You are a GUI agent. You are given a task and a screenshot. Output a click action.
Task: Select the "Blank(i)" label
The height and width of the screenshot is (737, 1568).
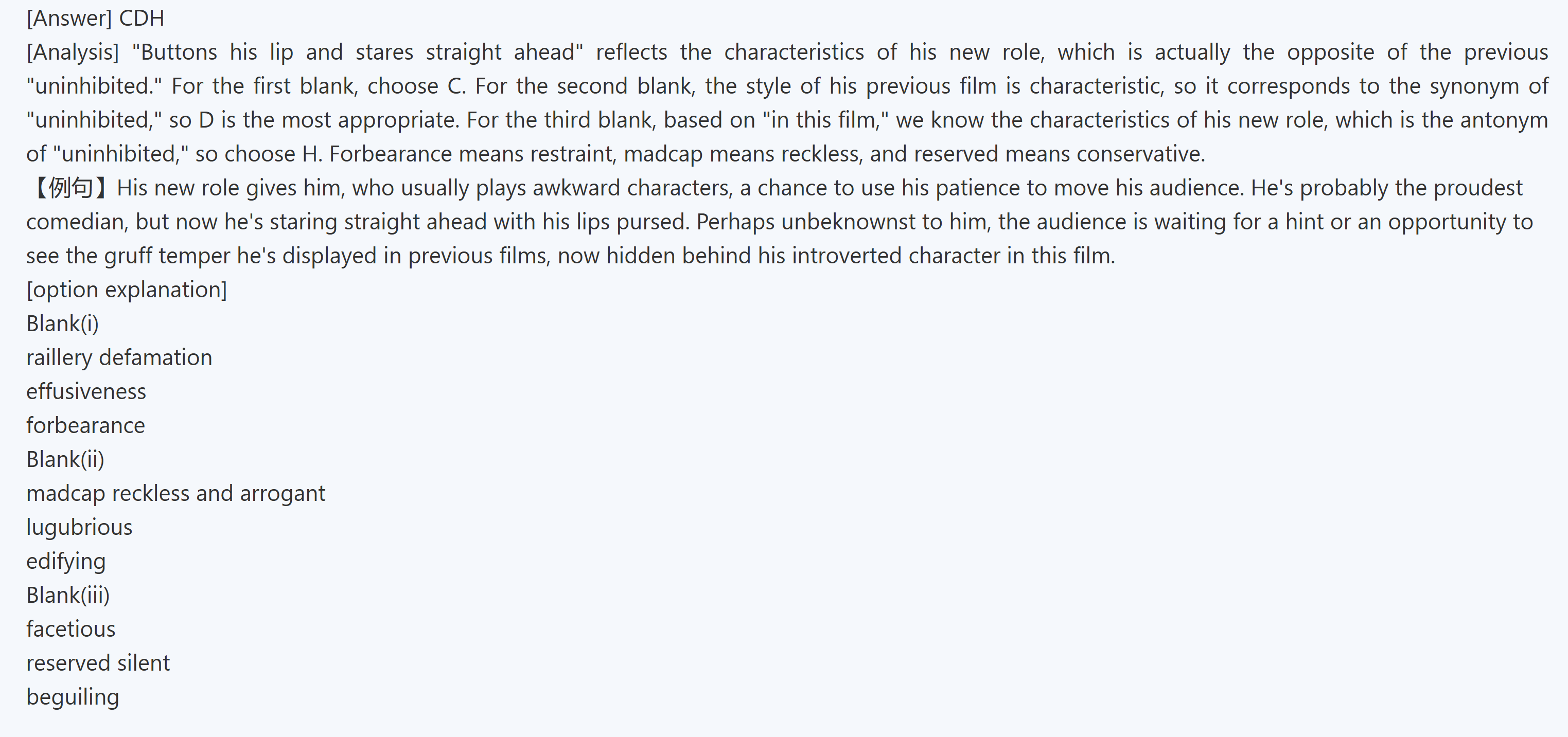(x=62, y=324)
